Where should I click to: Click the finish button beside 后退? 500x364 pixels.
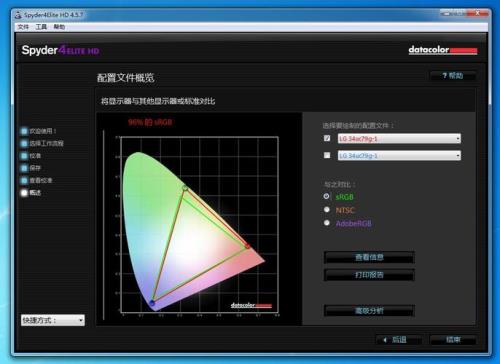[453, 340]
